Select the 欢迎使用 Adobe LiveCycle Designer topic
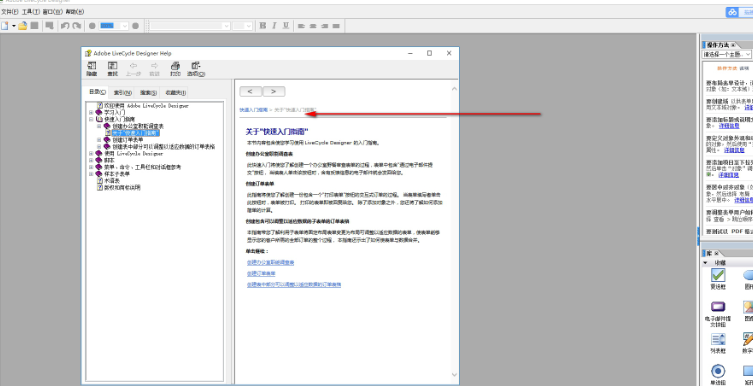Image resolution: width=753 pixels, height=386 pixels. pos(146,105)
